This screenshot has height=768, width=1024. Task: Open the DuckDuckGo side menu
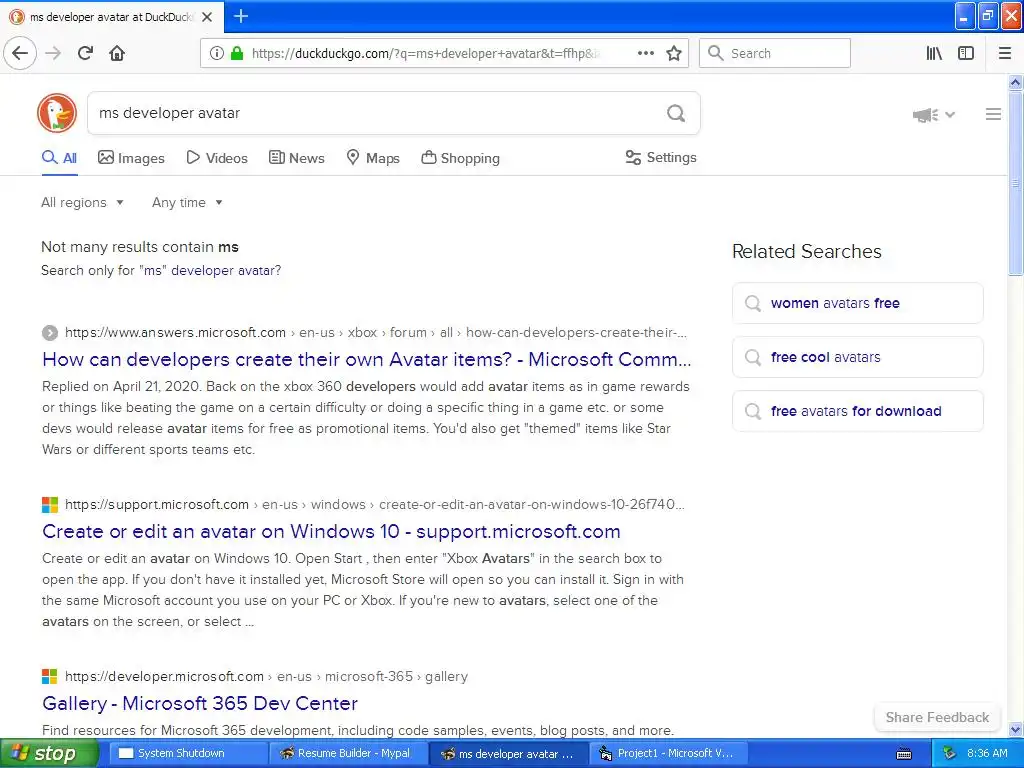tap(993, 114)
